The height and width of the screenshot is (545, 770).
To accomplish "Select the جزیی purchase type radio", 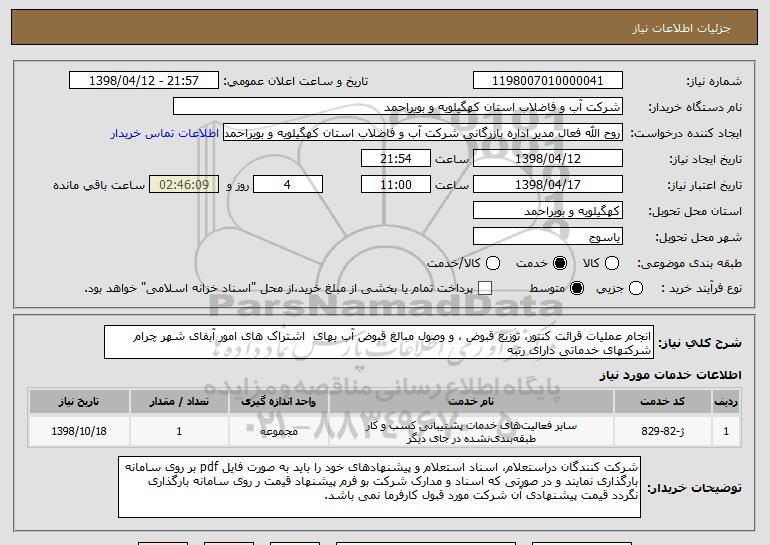I will [x=635, y=288].
